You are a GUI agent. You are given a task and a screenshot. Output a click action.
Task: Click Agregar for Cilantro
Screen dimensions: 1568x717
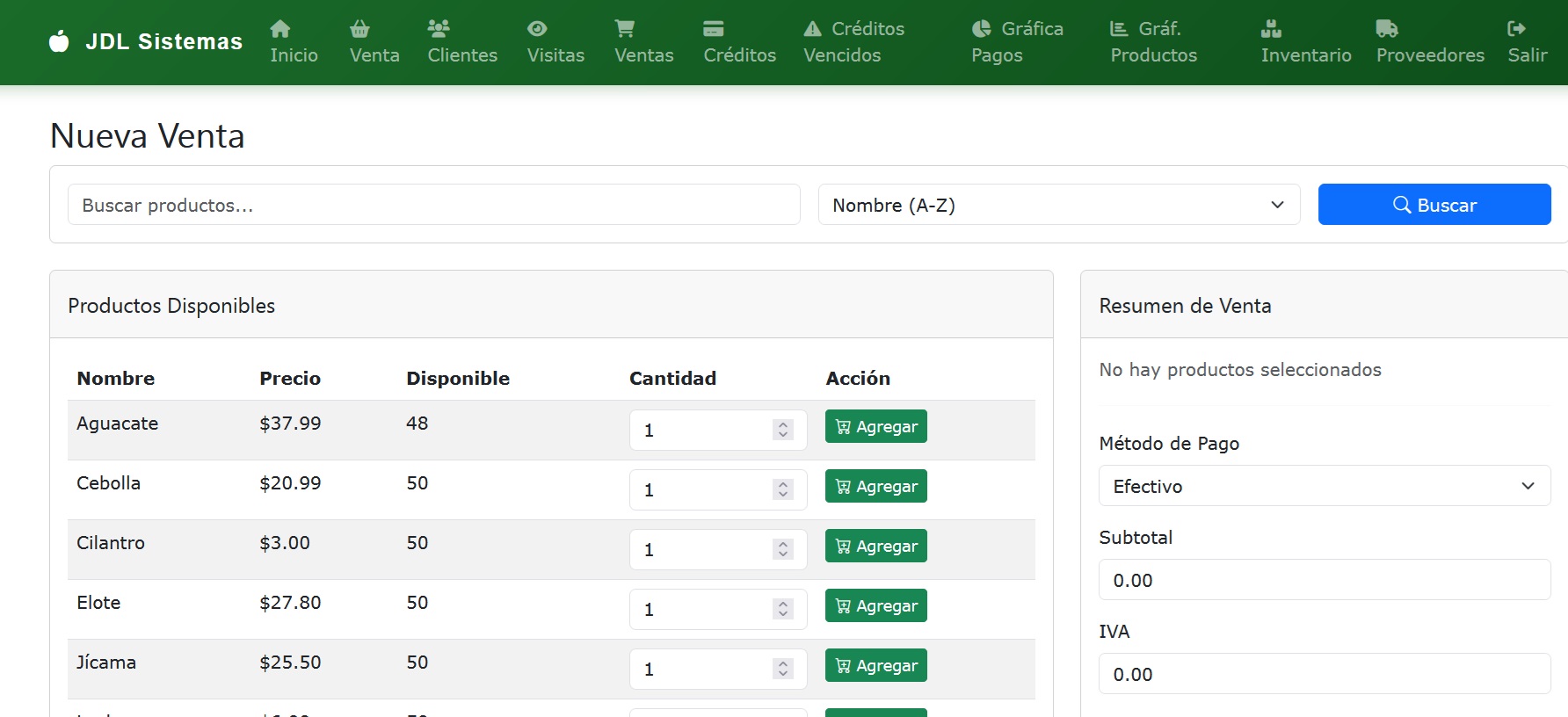coord(875,547)
